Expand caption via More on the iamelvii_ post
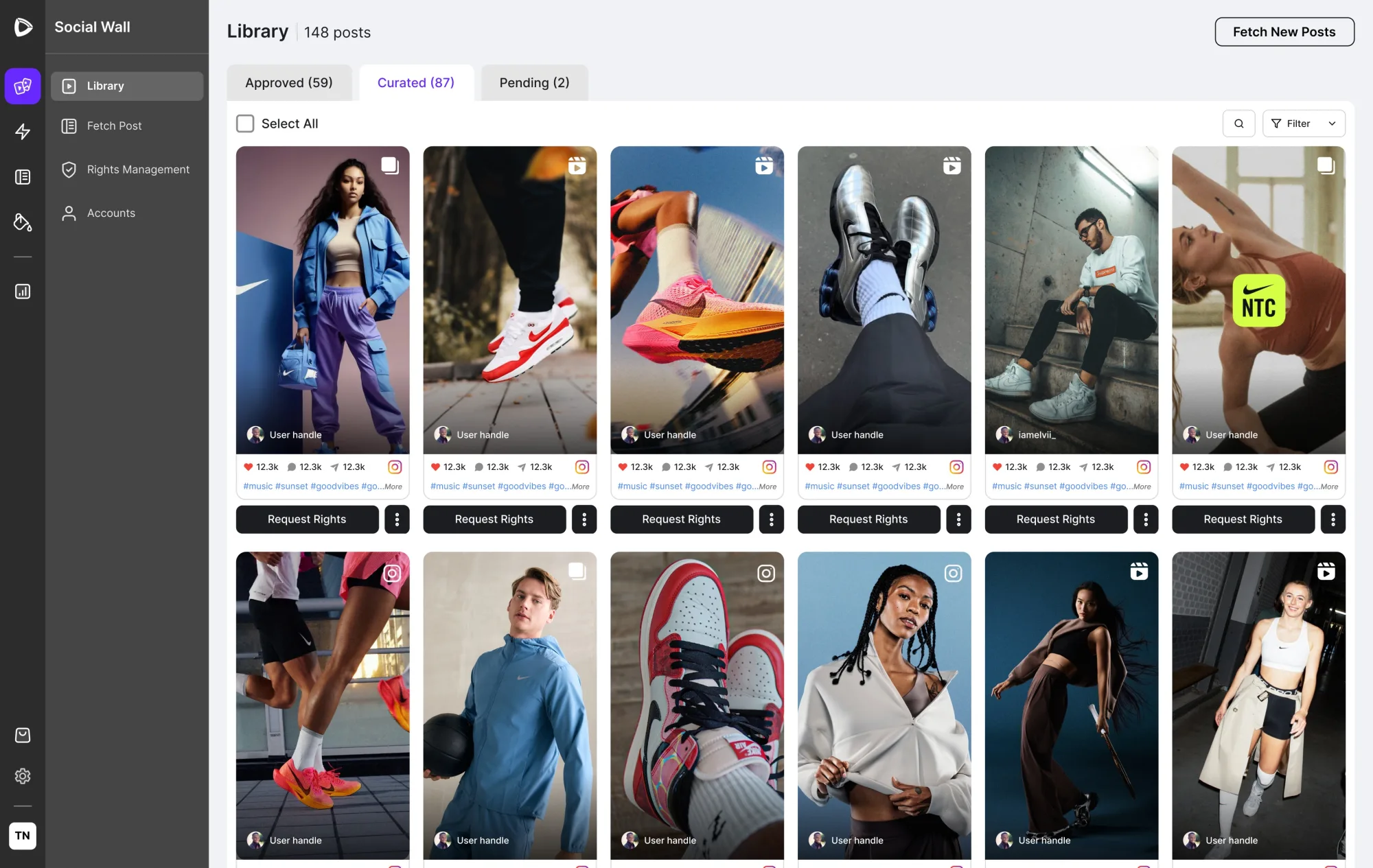Viewport: 1373px width, 868px height. coord(1142,486)
